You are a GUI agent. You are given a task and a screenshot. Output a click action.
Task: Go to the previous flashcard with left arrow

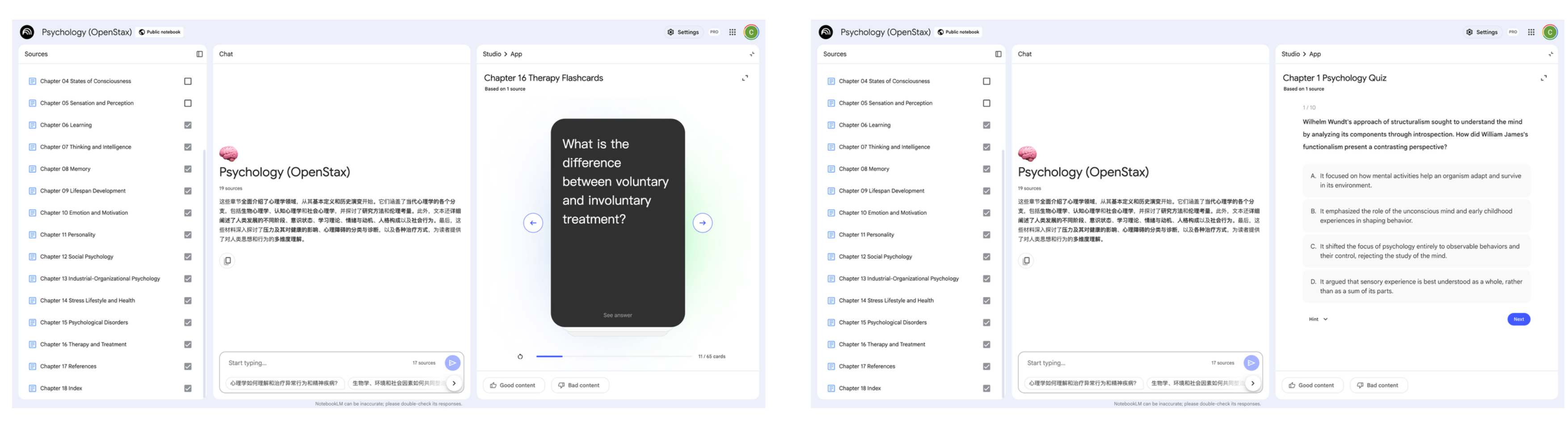[x=533, y=223]
